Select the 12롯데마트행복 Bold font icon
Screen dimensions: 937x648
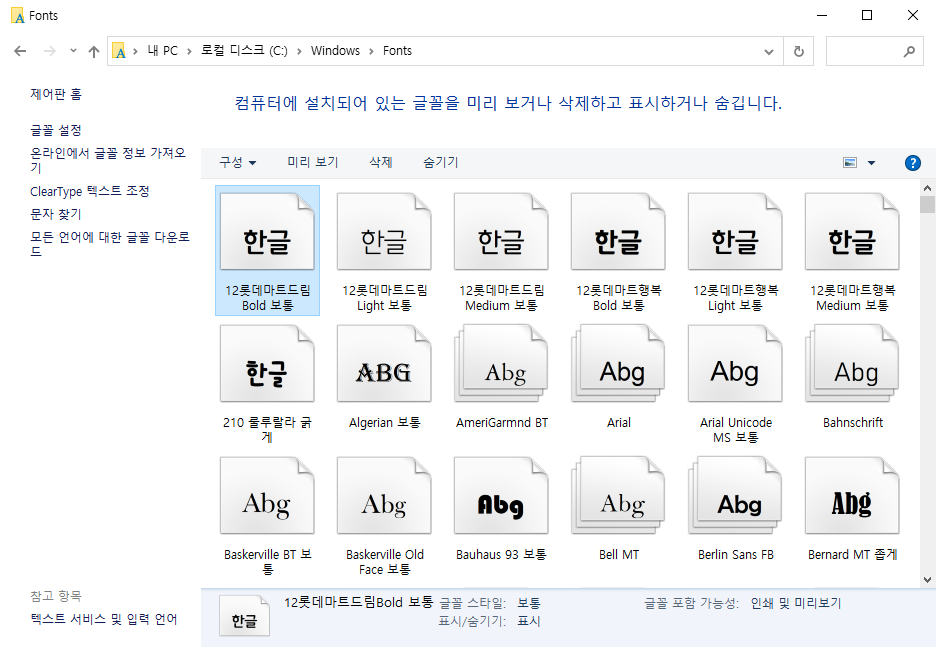click(x=618, y=231)
